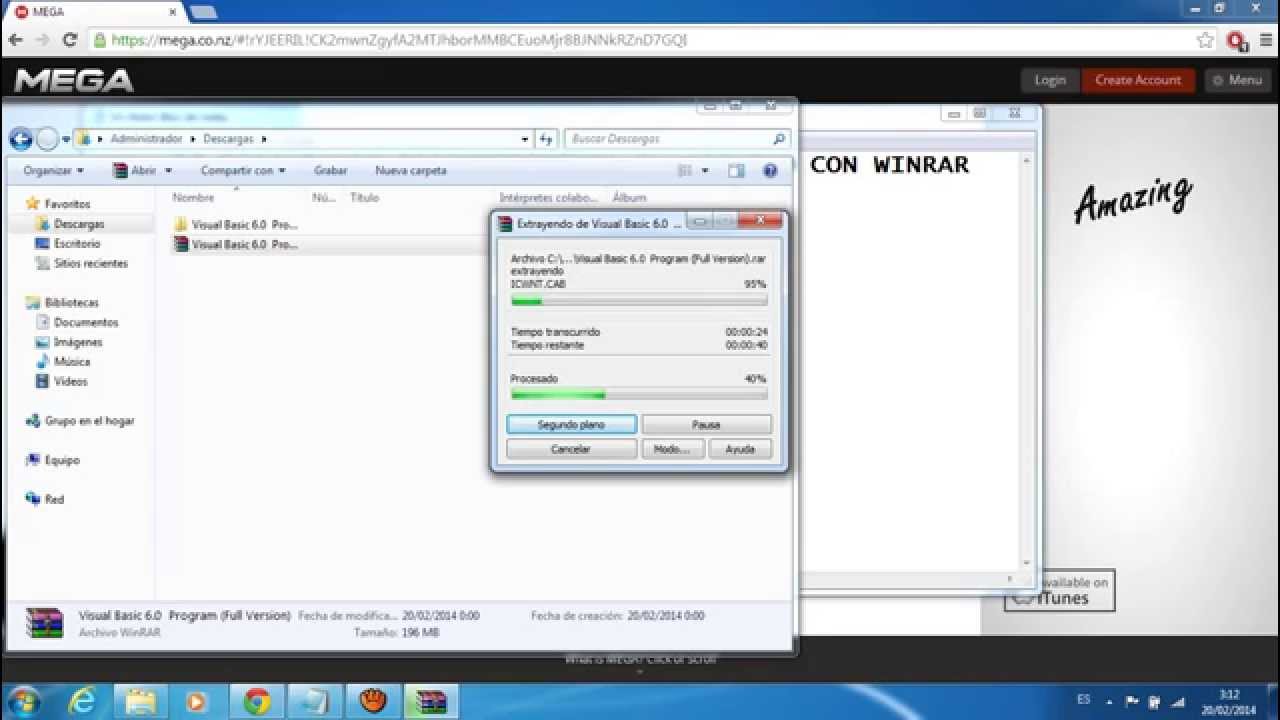The width and height of the screenshot is (1280, 720).
Task: Open Windows Media Player from the taskbar
Action: [198, 701]
